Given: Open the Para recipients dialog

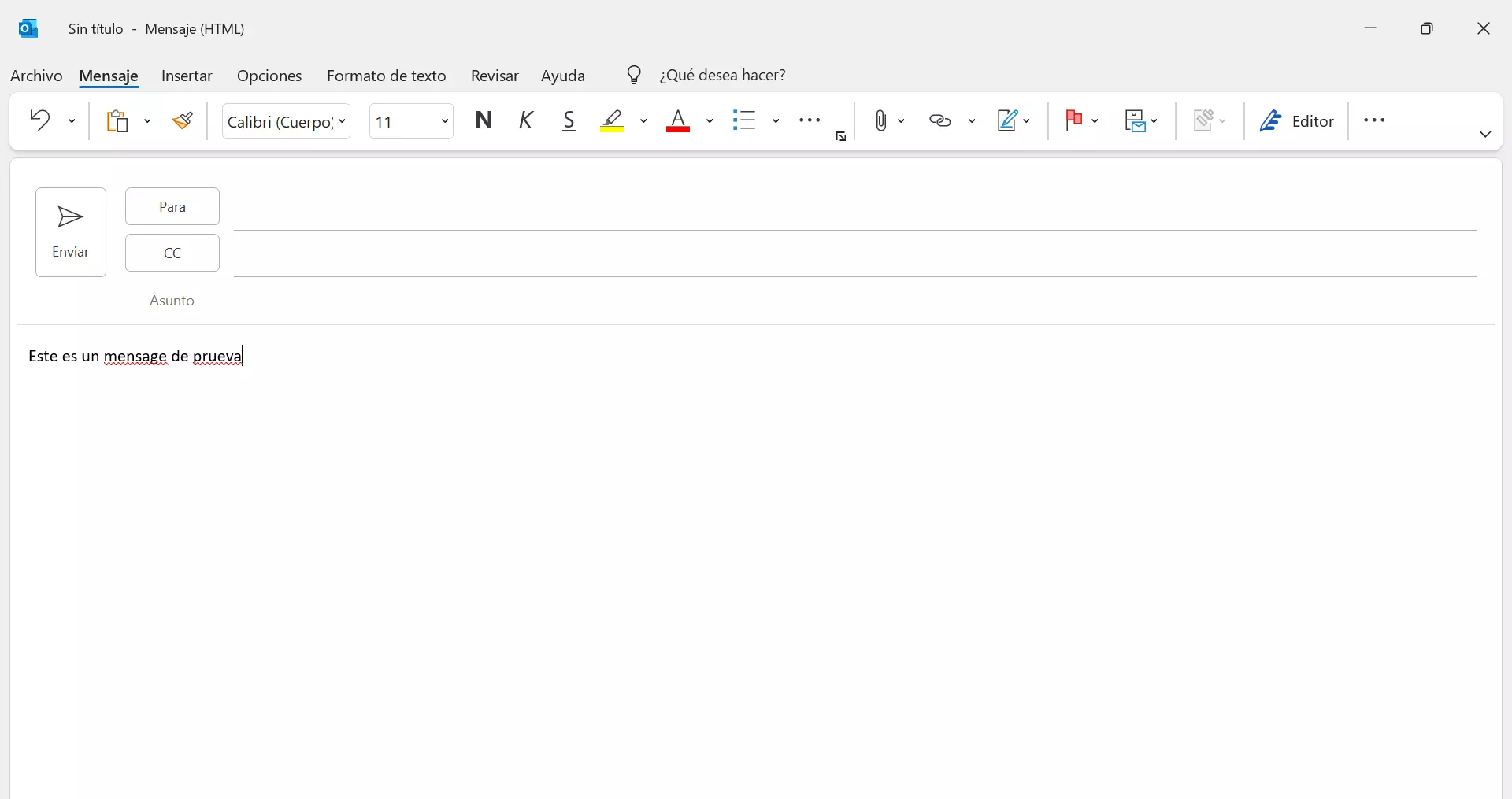Looking at the screenshot, I should click(x=172, y=206).
